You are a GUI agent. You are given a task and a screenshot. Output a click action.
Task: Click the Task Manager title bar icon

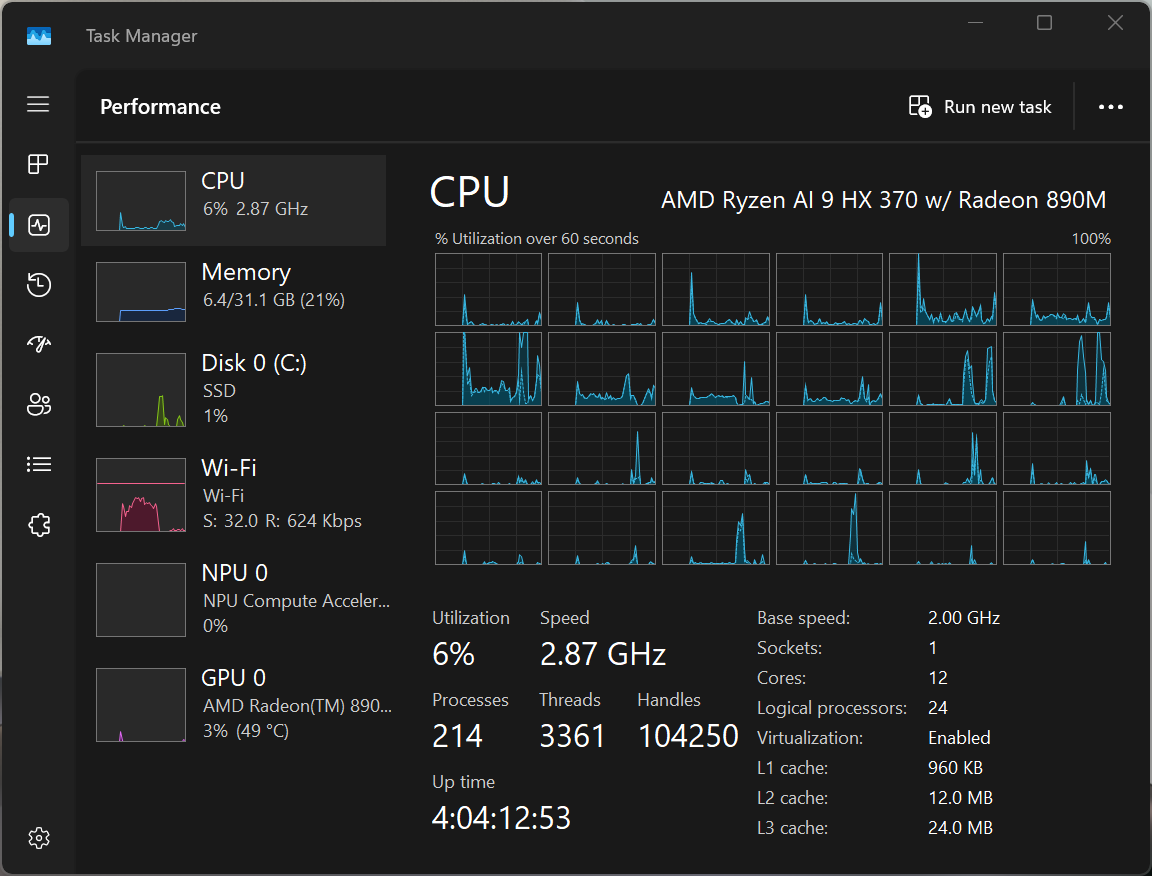tap(38, 36)
